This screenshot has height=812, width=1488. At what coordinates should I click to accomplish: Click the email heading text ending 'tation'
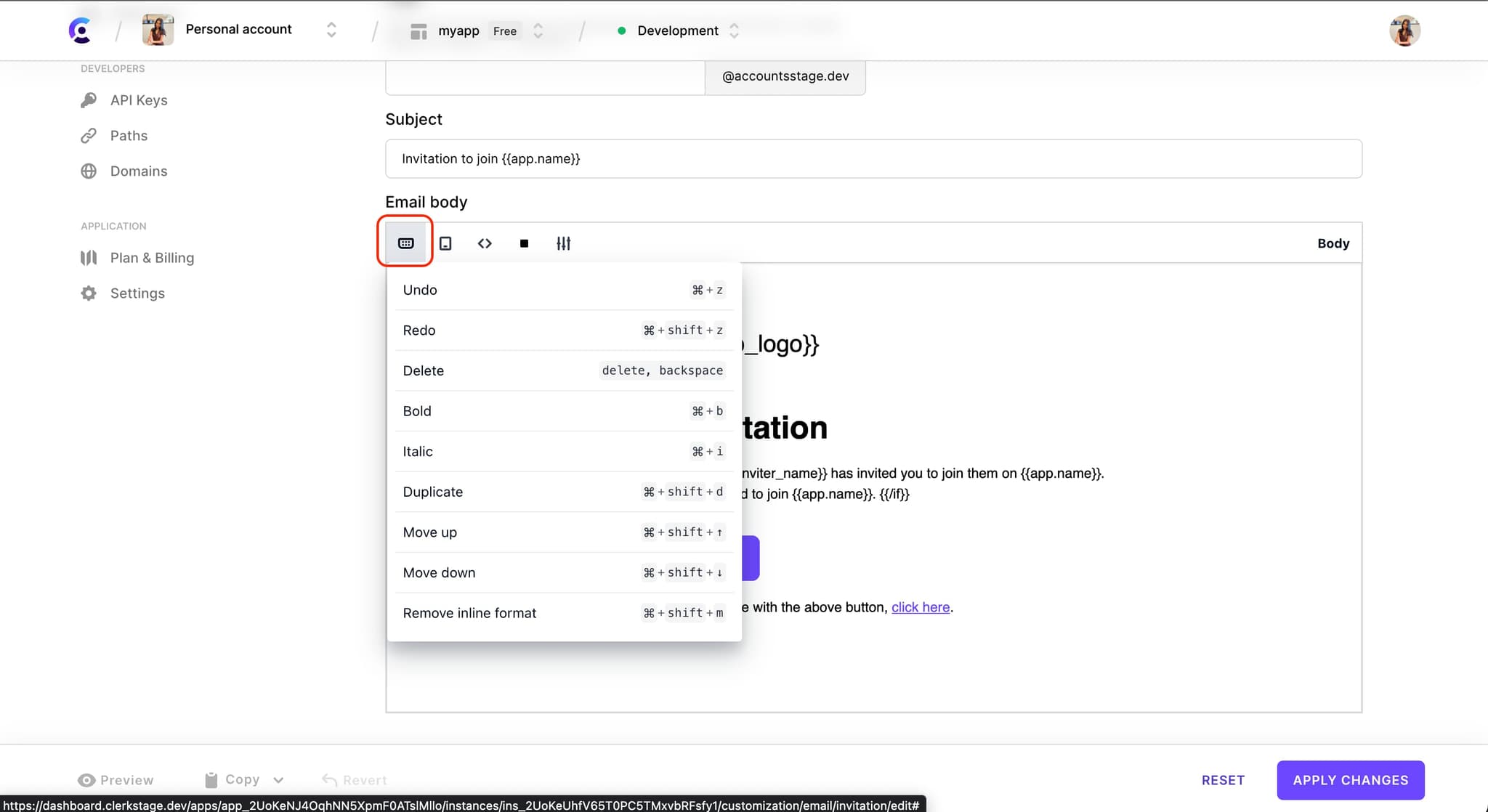785,427
